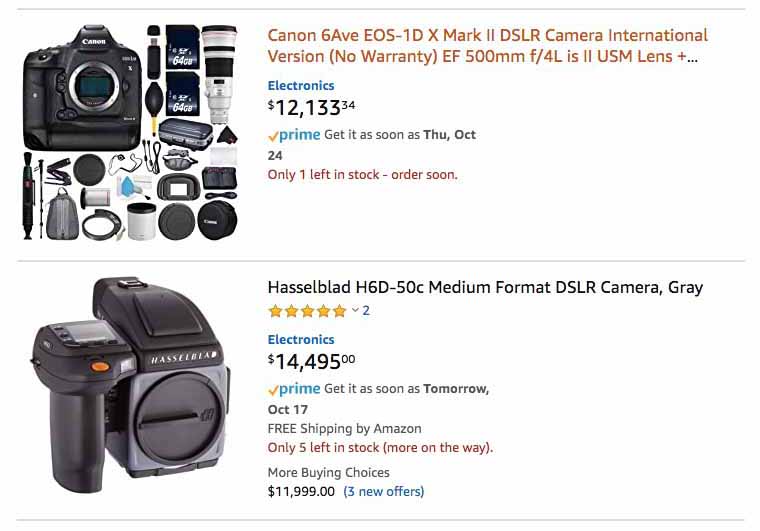Open the 3 new offers link

[384, 491]
